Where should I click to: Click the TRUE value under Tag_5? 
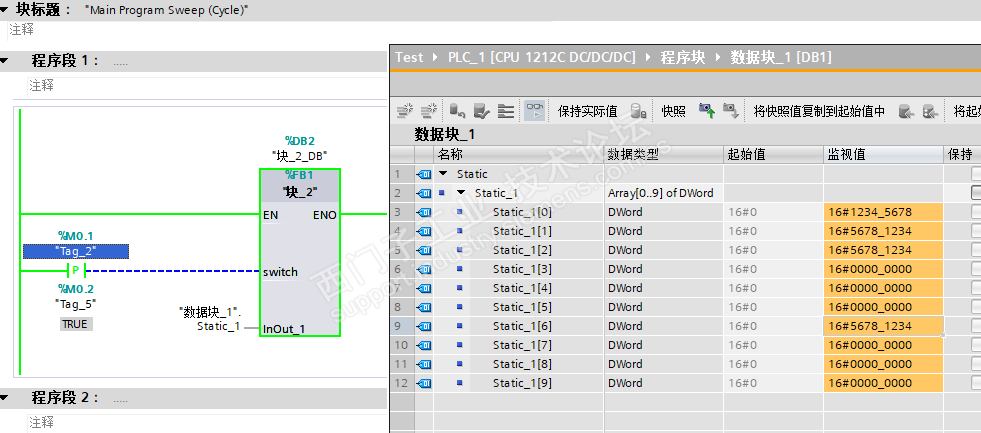pos(76,324)
